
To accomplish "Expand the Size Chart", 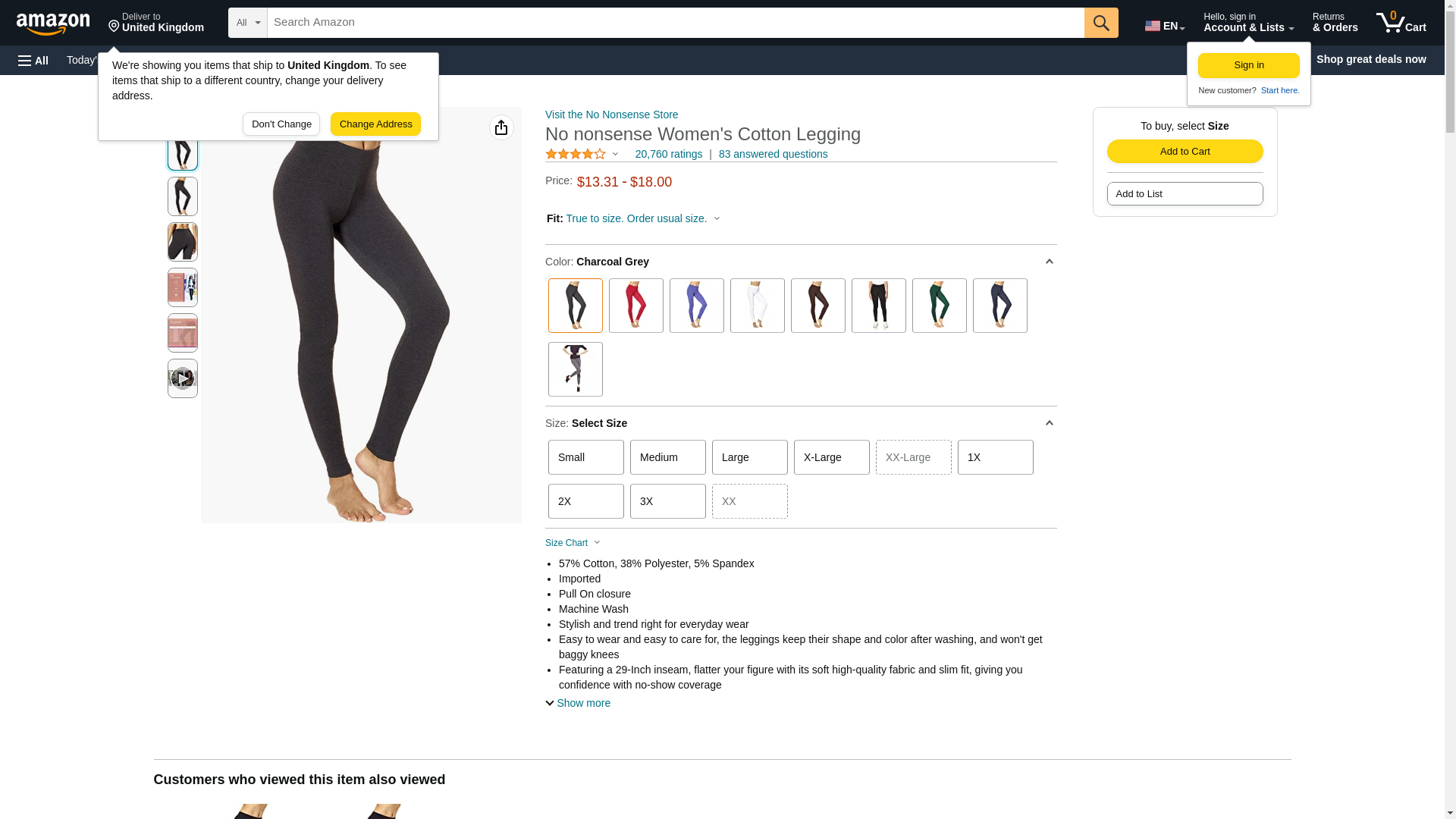I will point(573,543).
